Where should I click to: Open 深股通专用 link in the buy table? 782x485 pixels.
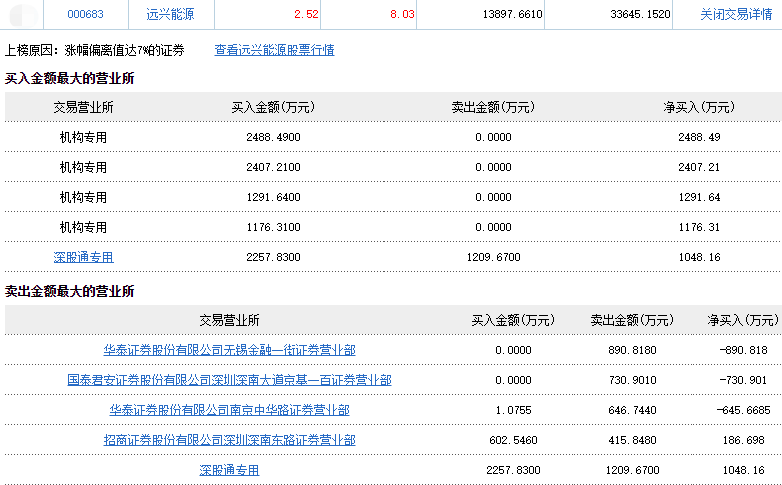(x=83, y=257)
